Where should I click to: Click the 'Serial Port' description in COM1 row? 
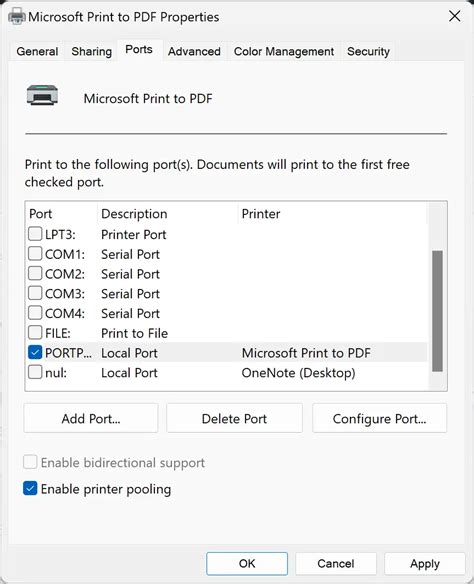(x=130, y=254)
